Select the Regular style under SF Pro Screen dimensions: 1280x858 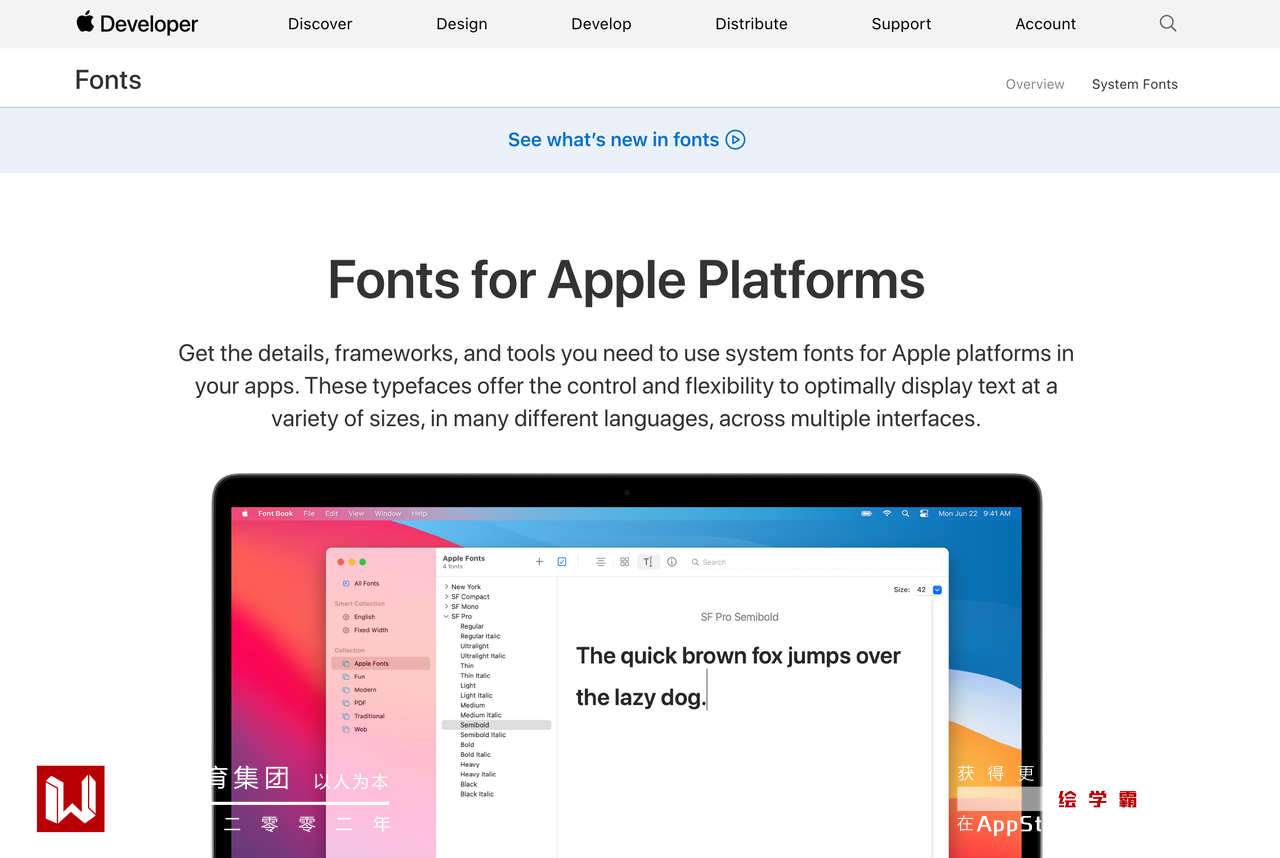point(472,627)
